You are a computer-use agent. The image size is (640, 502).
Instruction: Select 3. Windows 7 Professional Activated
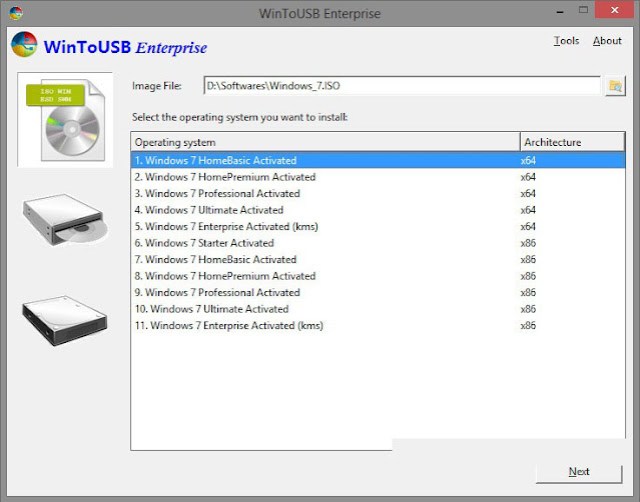click(378, 193)
